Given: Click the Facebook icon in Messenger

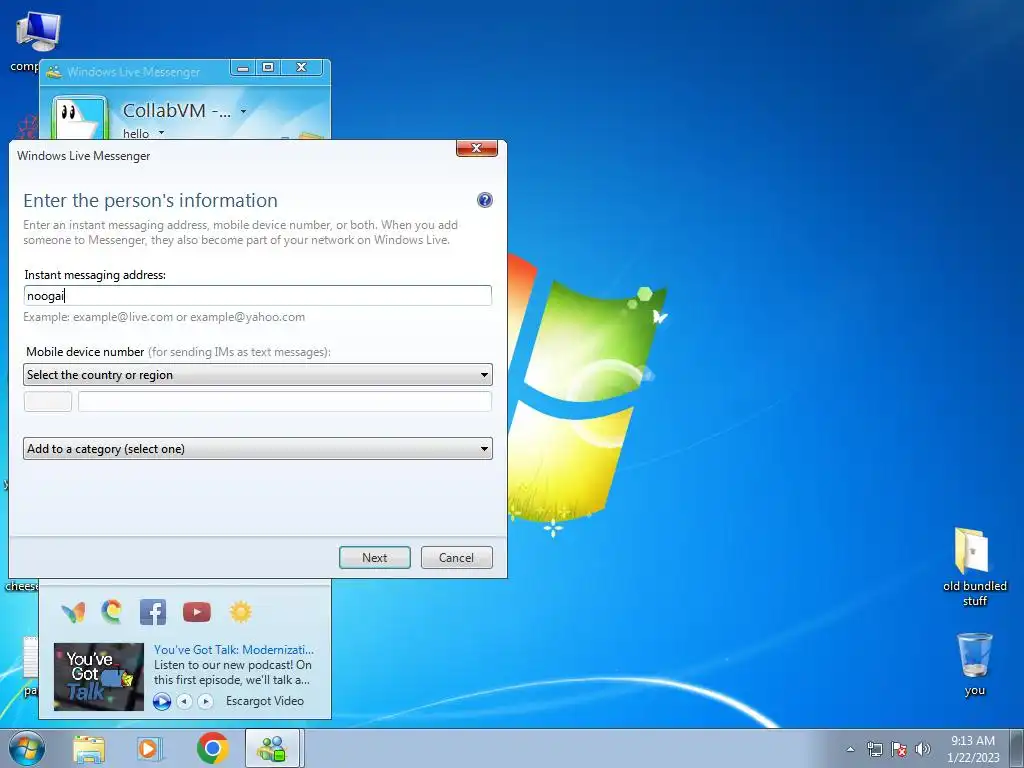Looking at the screenshot, I should coord(153,613).
